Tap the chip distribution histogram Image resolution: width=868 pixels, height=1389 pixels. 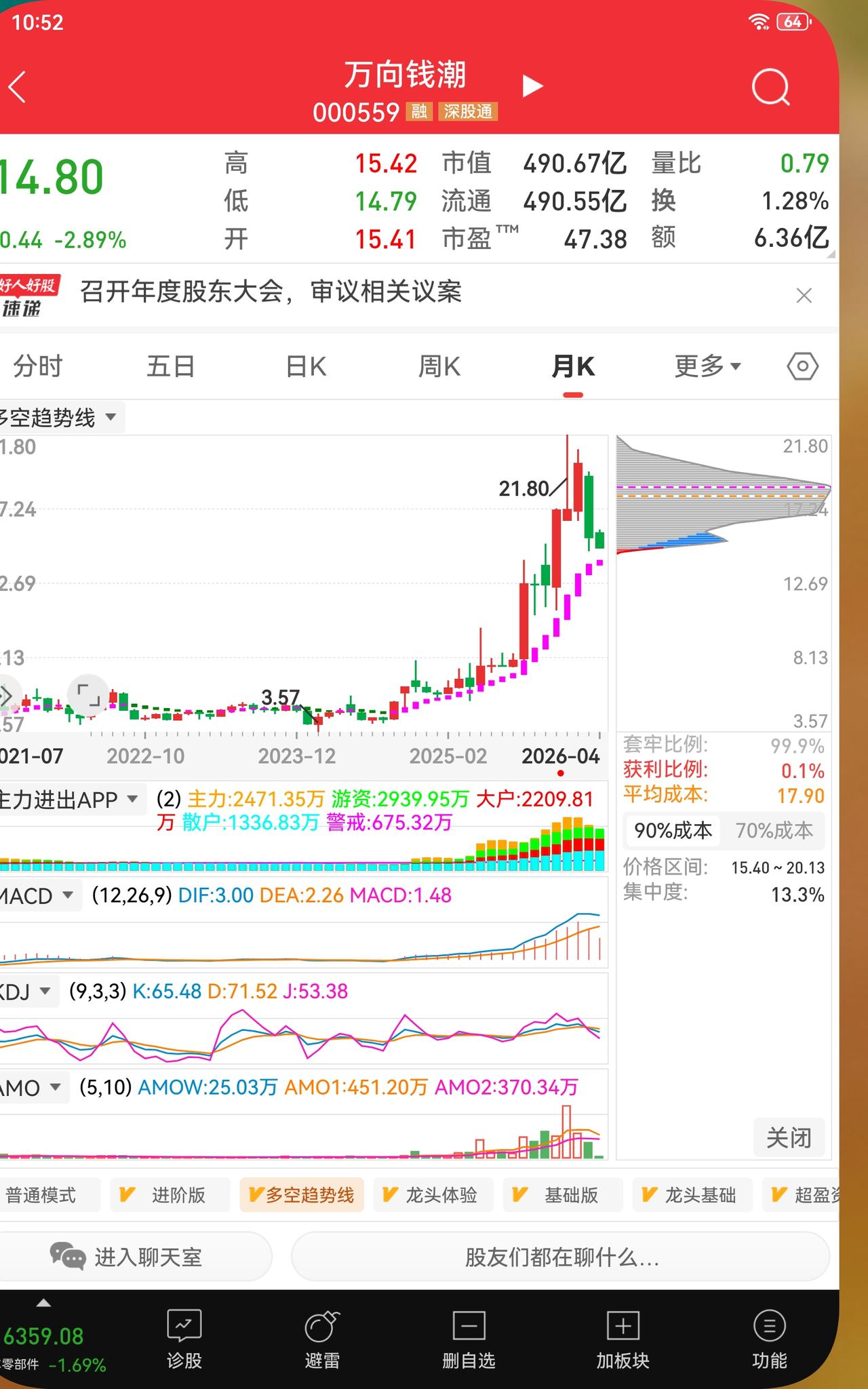pos(723,495)
